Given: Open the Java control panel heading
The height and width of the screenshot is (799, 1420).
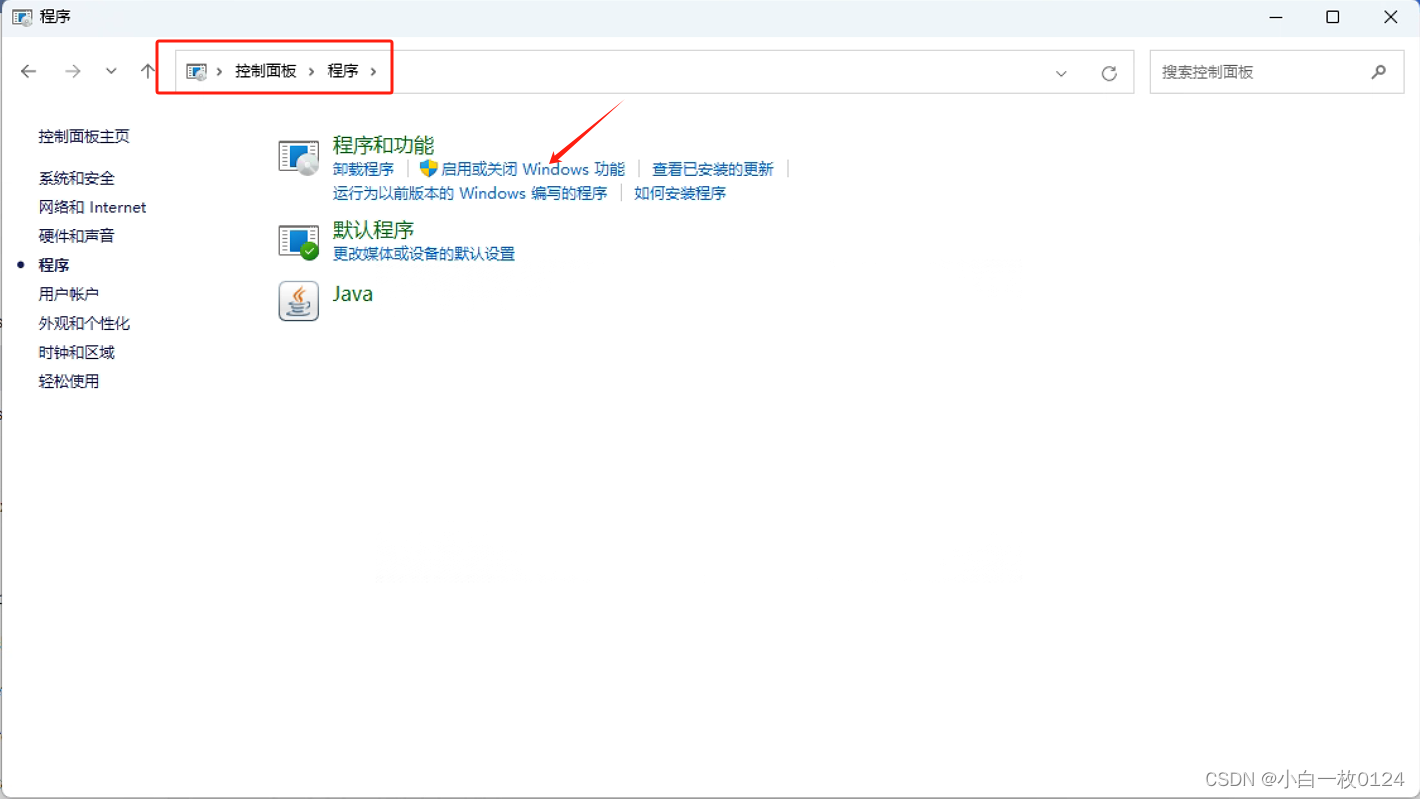Looking at the screenshot, I should point(353,294).
